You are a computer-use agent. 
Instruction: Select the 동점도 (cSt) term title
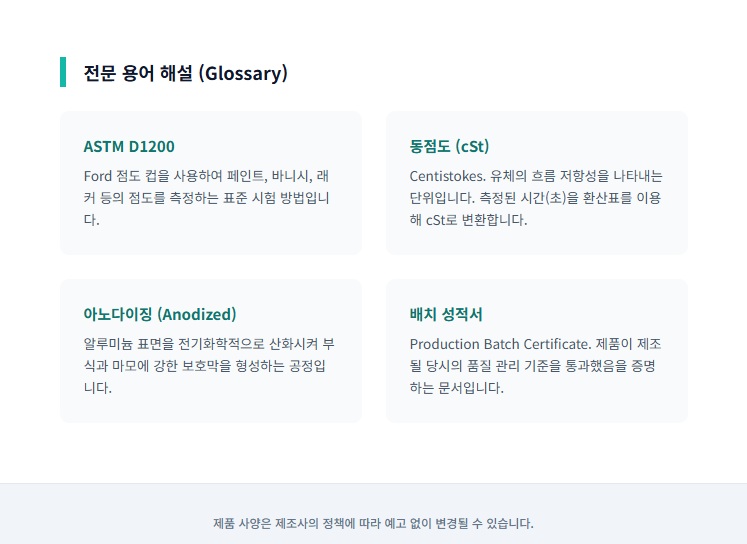coord(449,146)
